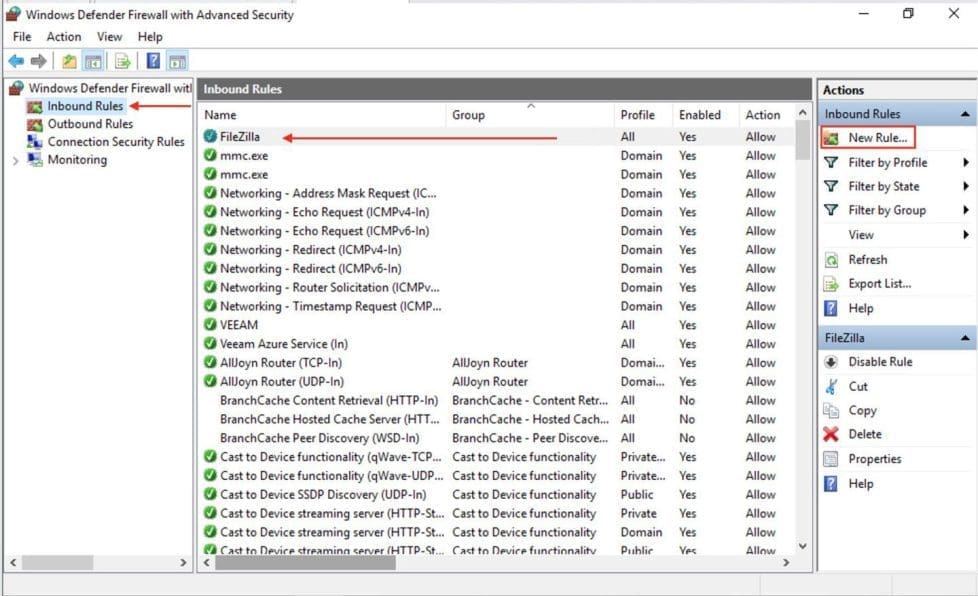Open the View menu in menu bar
This screenshot has height=596, width=978.
tap(110, 37)
